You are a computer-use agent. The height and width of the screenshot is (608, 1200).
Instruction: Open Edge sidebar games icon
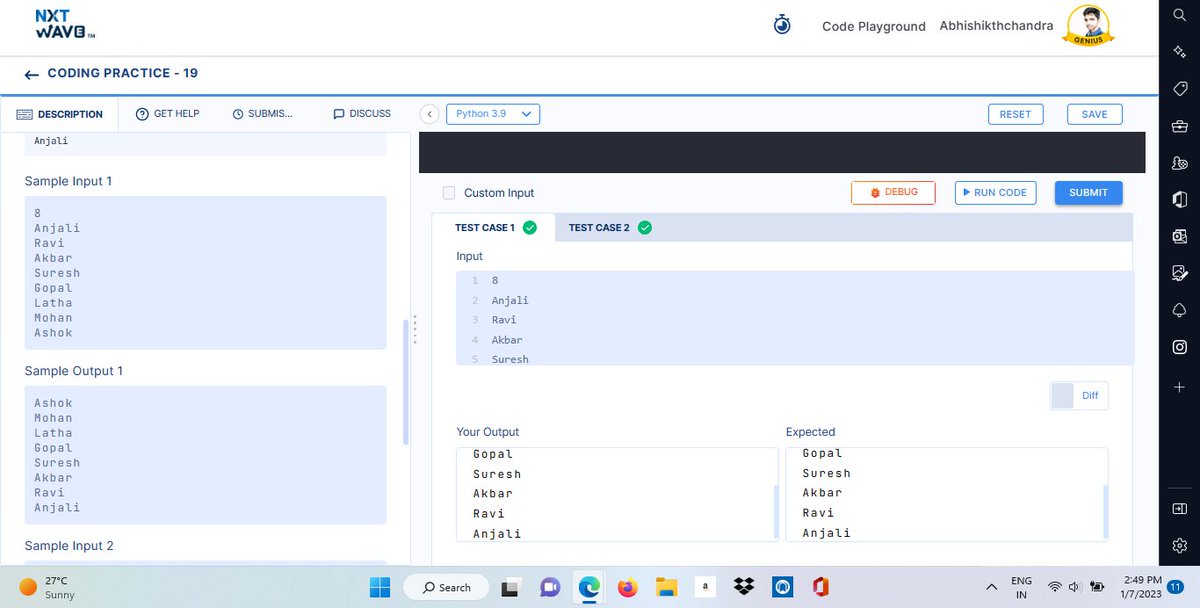pos(1179,163)
